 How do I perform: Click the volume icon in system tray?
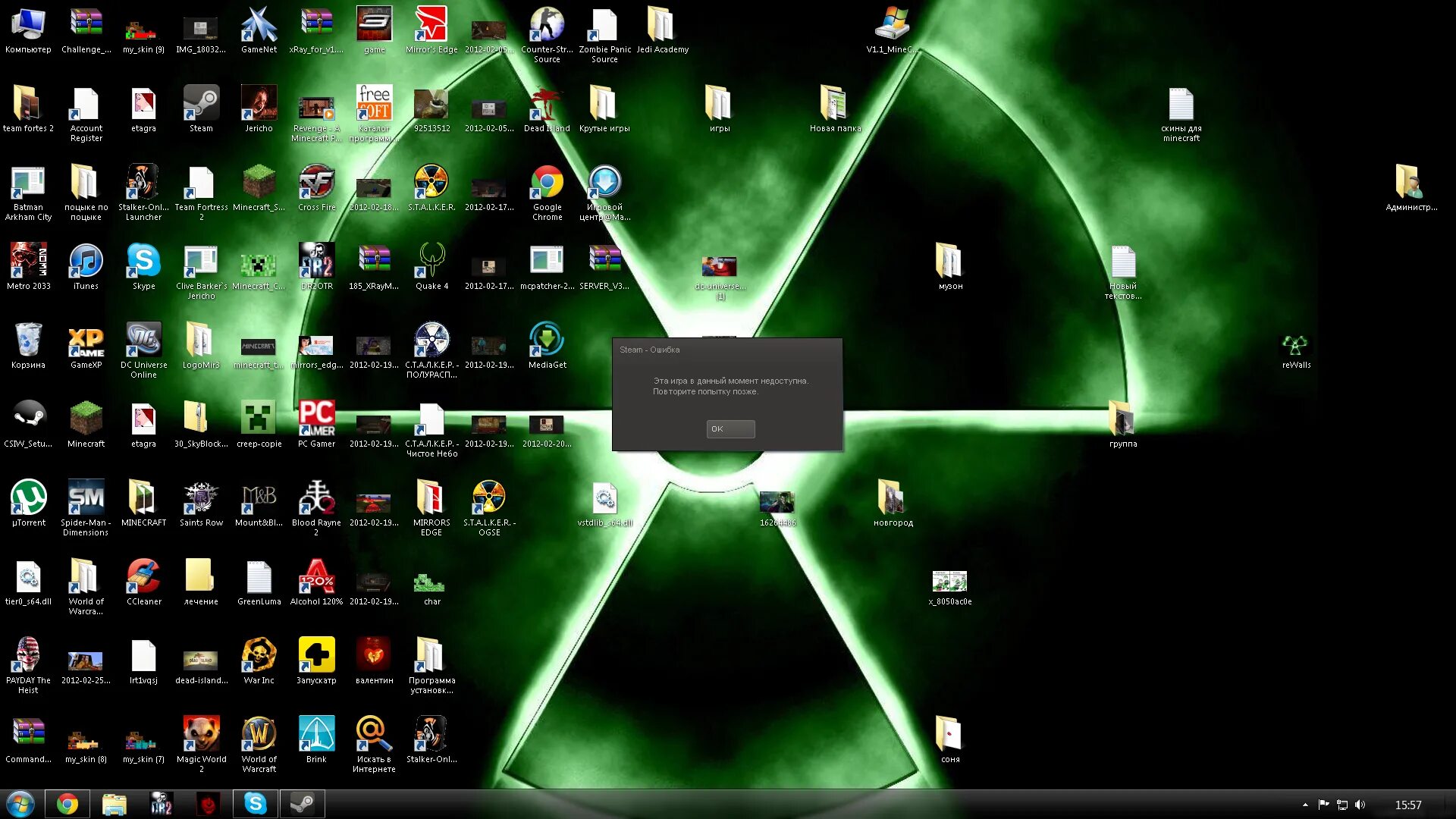point(1360,805)
